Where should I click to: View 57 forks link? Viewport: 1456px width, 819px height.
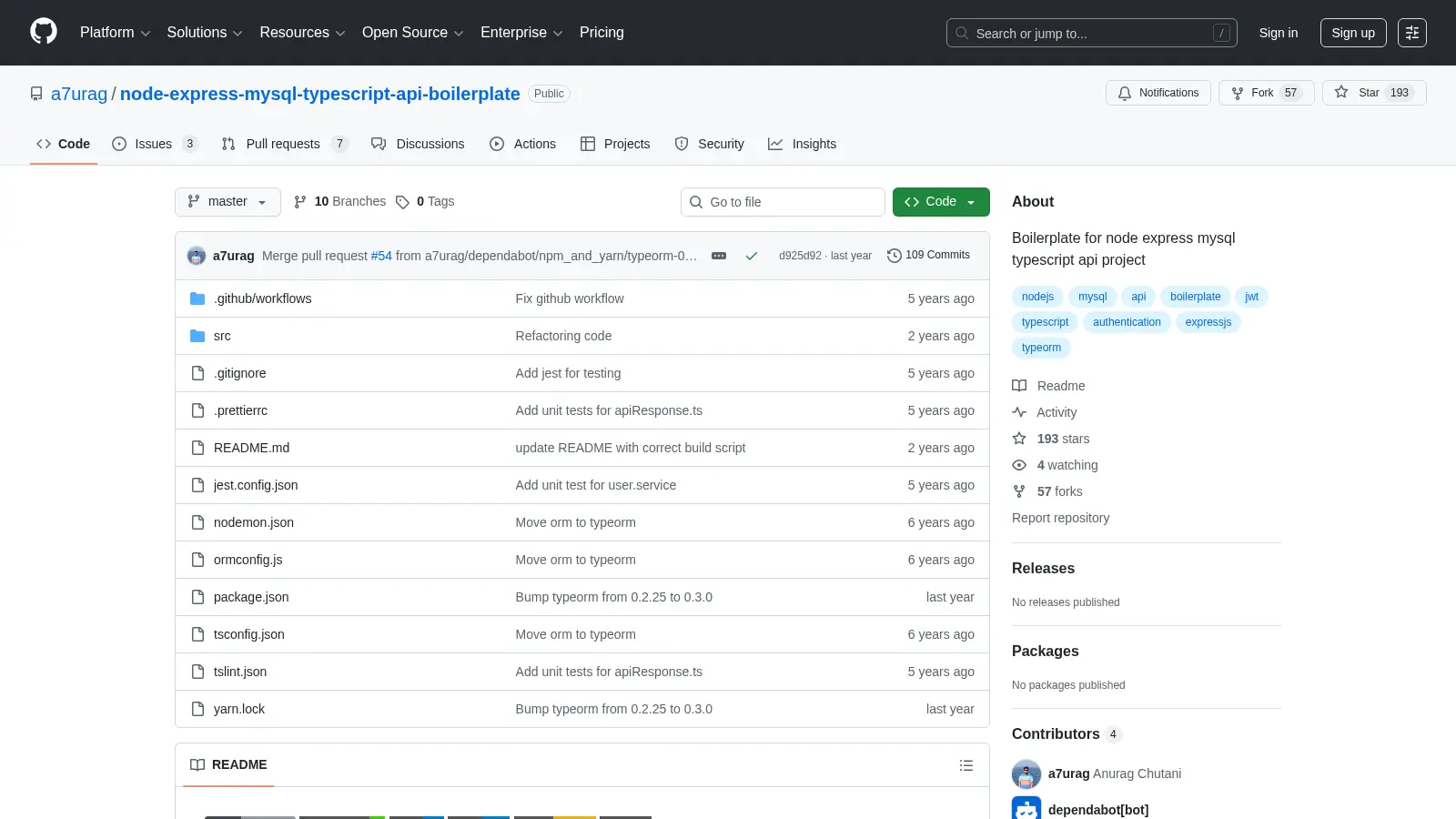click(1047, 491)
